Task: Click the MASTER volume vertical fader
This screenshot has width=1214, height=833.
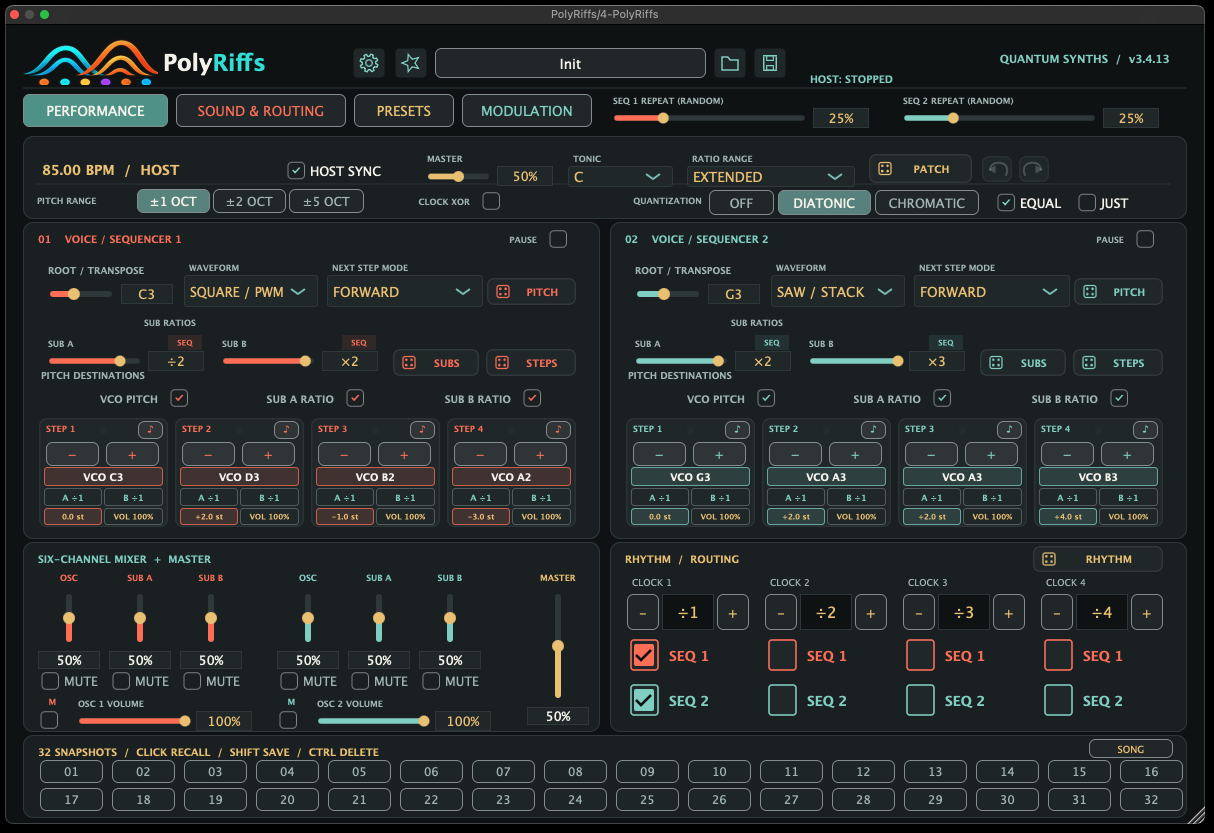Action: 558,646
